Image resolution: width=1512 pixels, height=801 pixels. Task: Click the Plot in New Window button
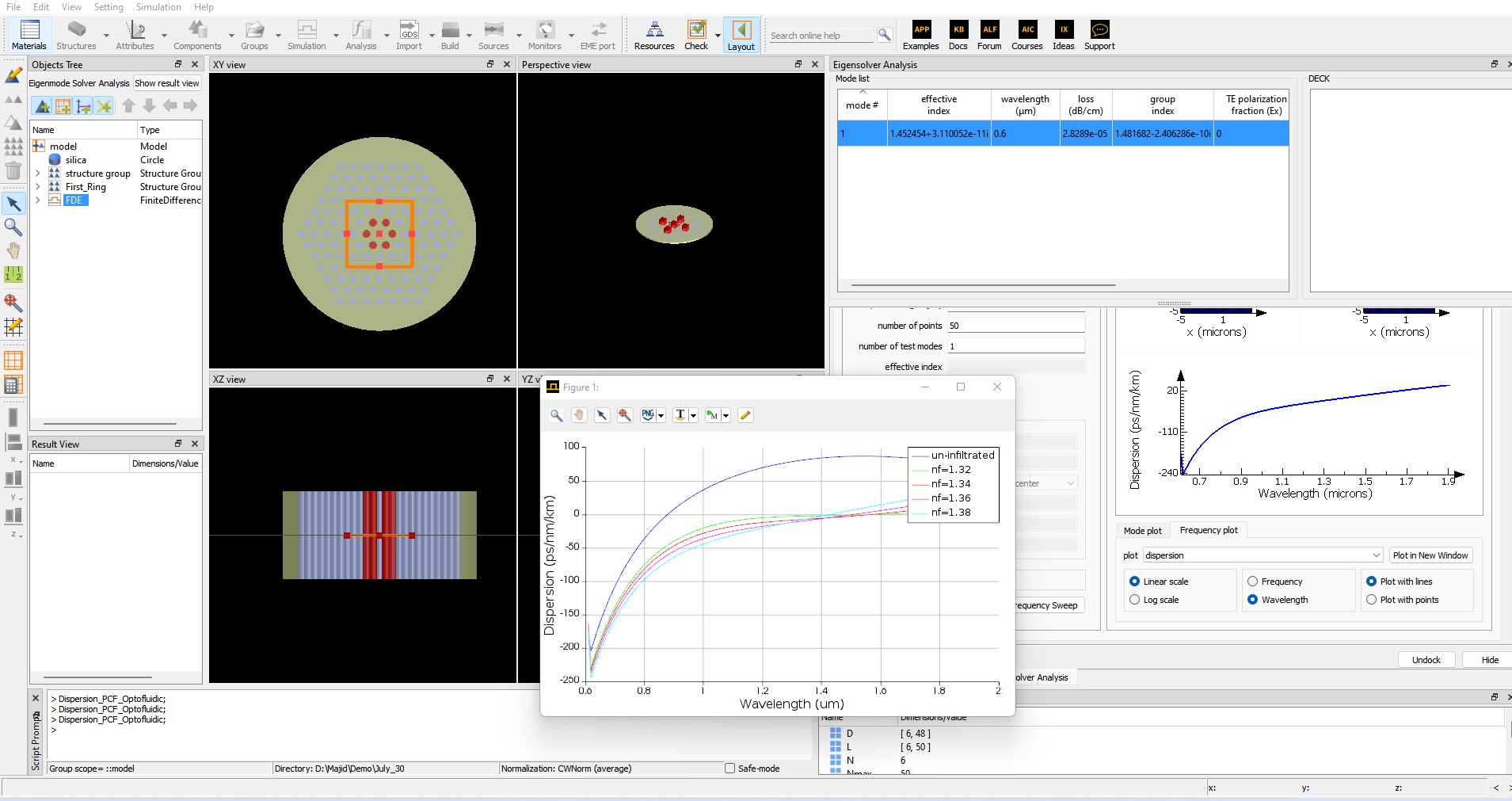pos(1430,555)
